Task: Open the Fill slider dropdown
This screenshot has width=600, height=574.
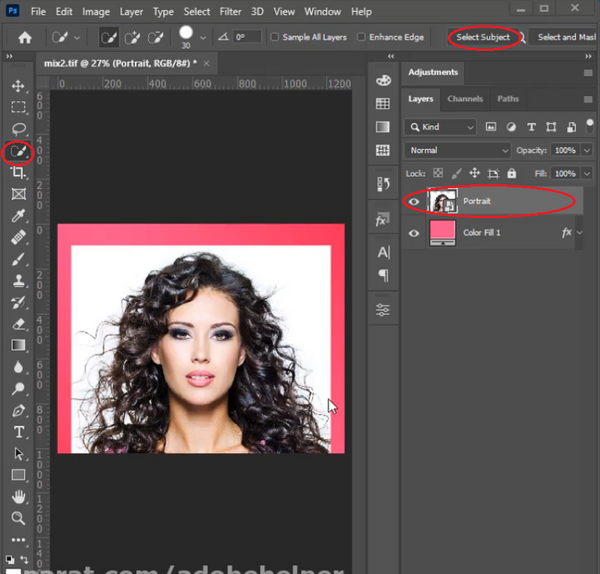Action: click(587, 174)
